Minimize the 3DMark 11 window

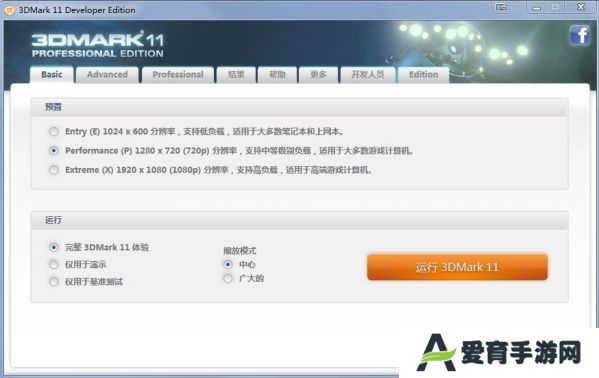(537, 7)
